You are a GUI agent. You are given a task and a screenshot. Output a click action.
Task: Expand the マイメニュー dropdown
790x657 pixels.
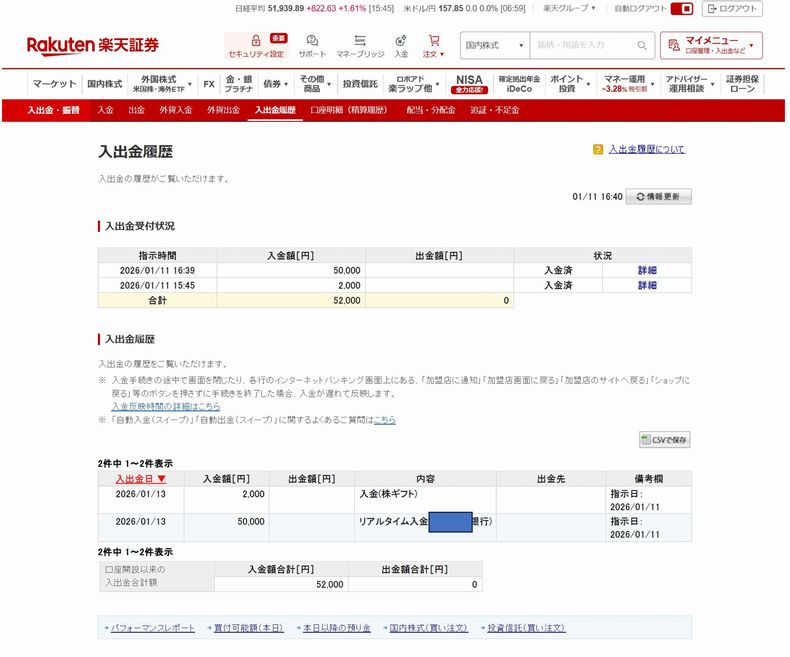coord(751,45)
